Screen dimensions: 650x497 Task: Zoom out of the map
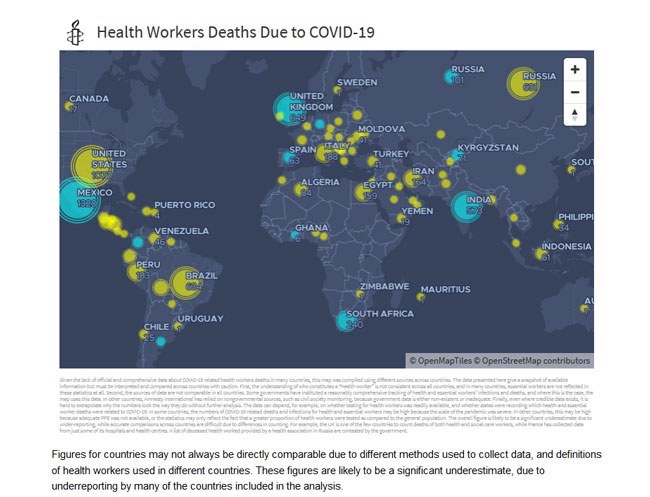575,92
